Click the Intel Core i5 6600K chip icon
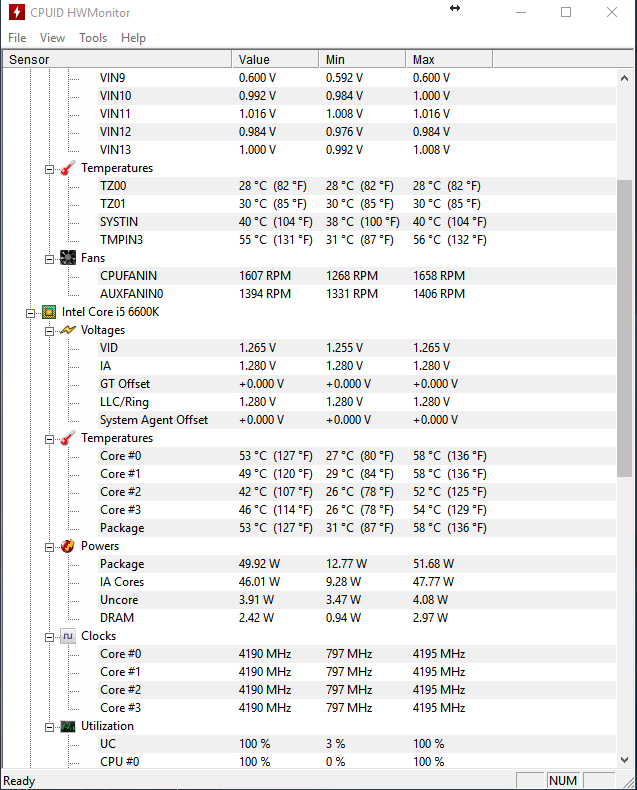637x790 pixels. pyautogui.click(x=49, y=312)
